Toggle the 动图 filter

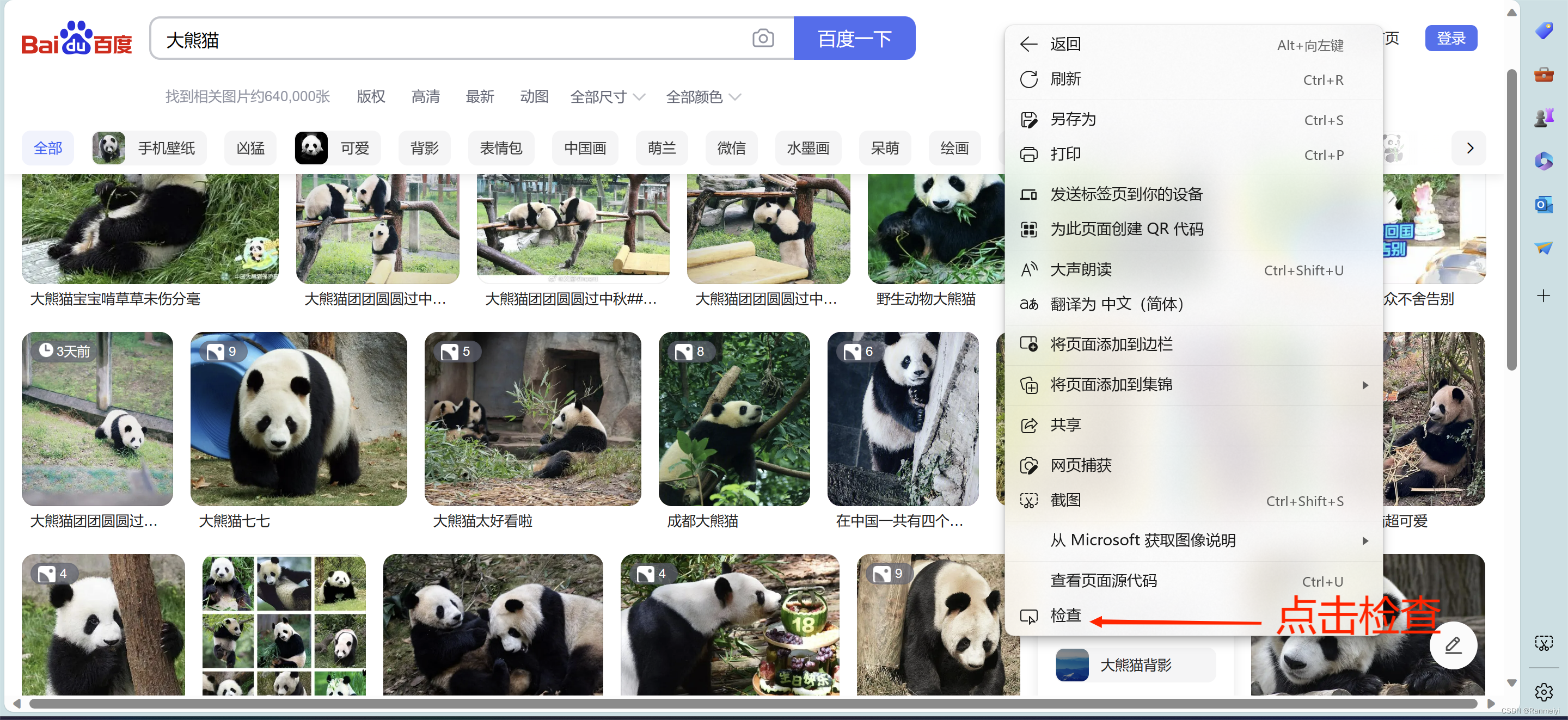pyautogui.click(x=534, y=97)
